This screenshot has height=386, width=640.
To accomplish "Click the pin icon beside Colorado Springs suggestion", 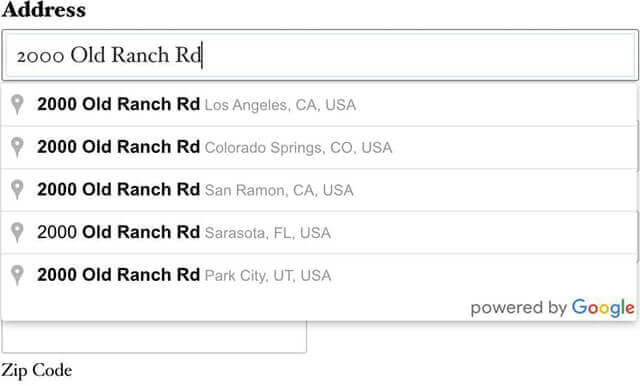I will click(x=17, y=147).
